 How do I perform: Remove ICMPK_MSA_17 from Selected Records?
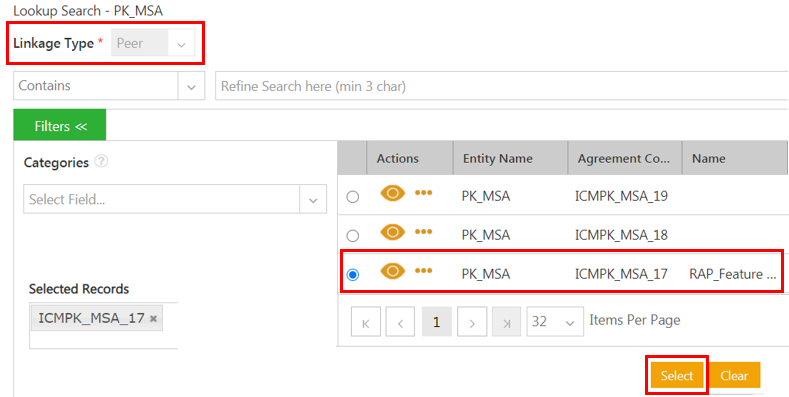coord(153,319)
